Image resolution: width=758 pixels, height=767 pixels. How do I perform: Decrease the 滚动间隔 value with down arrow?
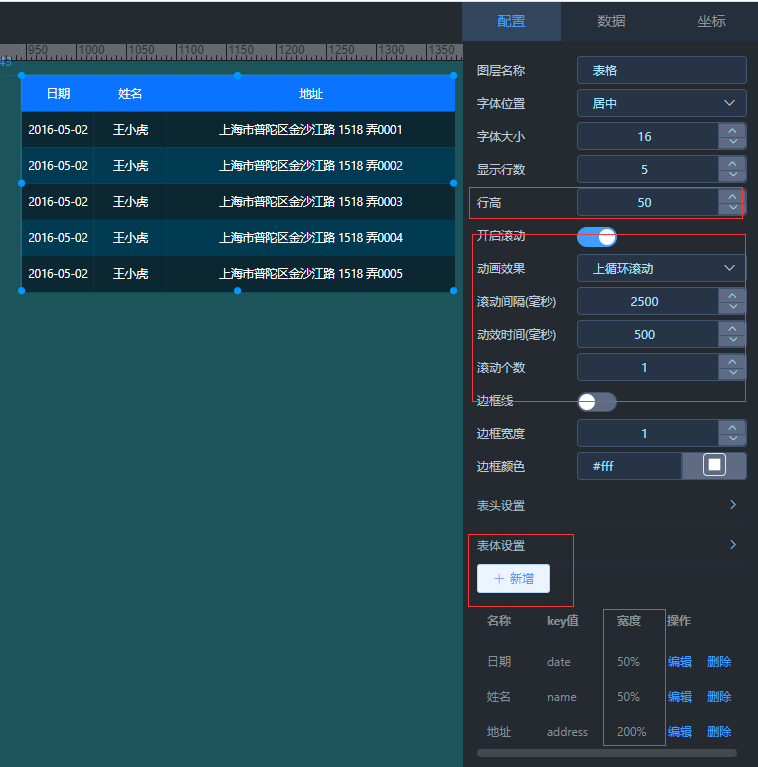pos(733,308)
